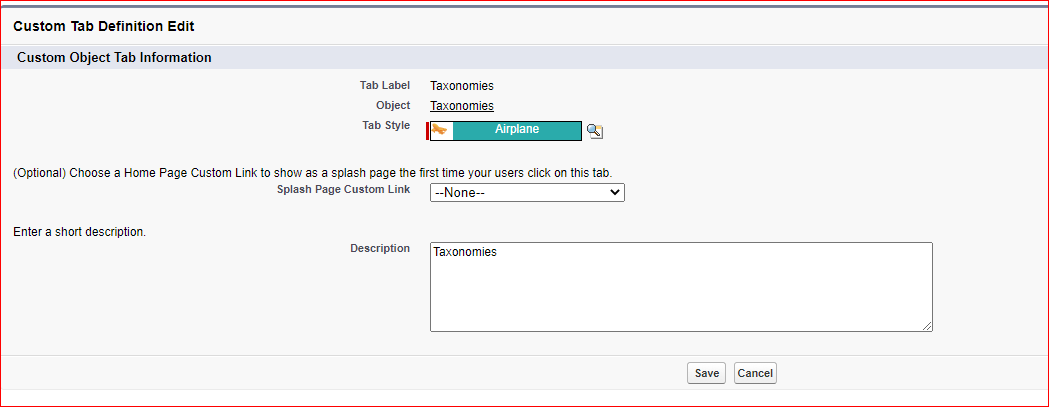Expand the Splash Page Custom Link dropdown
This screenshot has width=1049, height=407.
point(527,193)
